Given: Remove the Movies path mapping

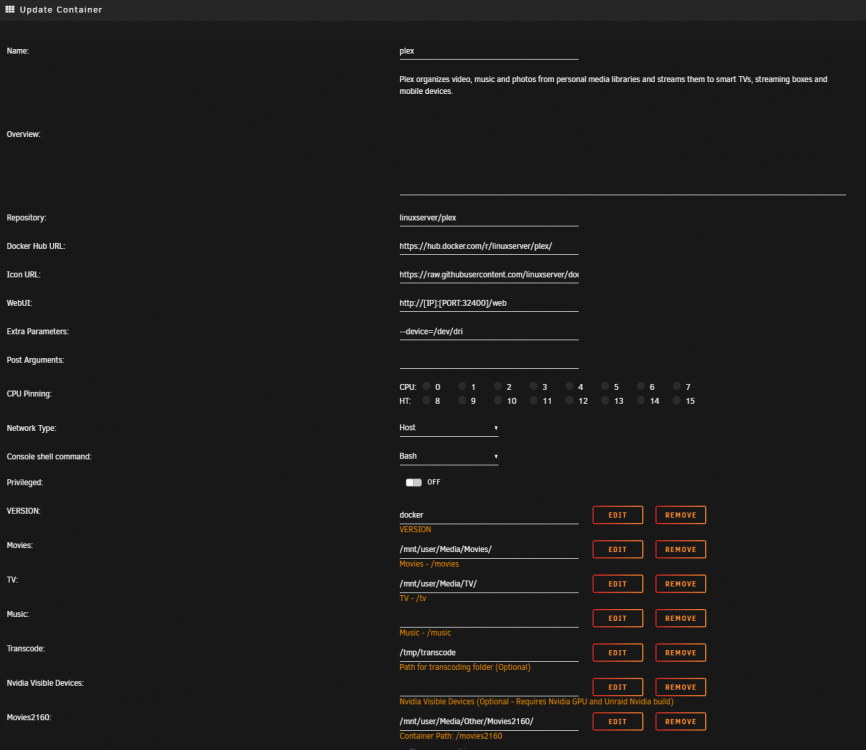Looking at the screenshot, I should pos(680,550).
